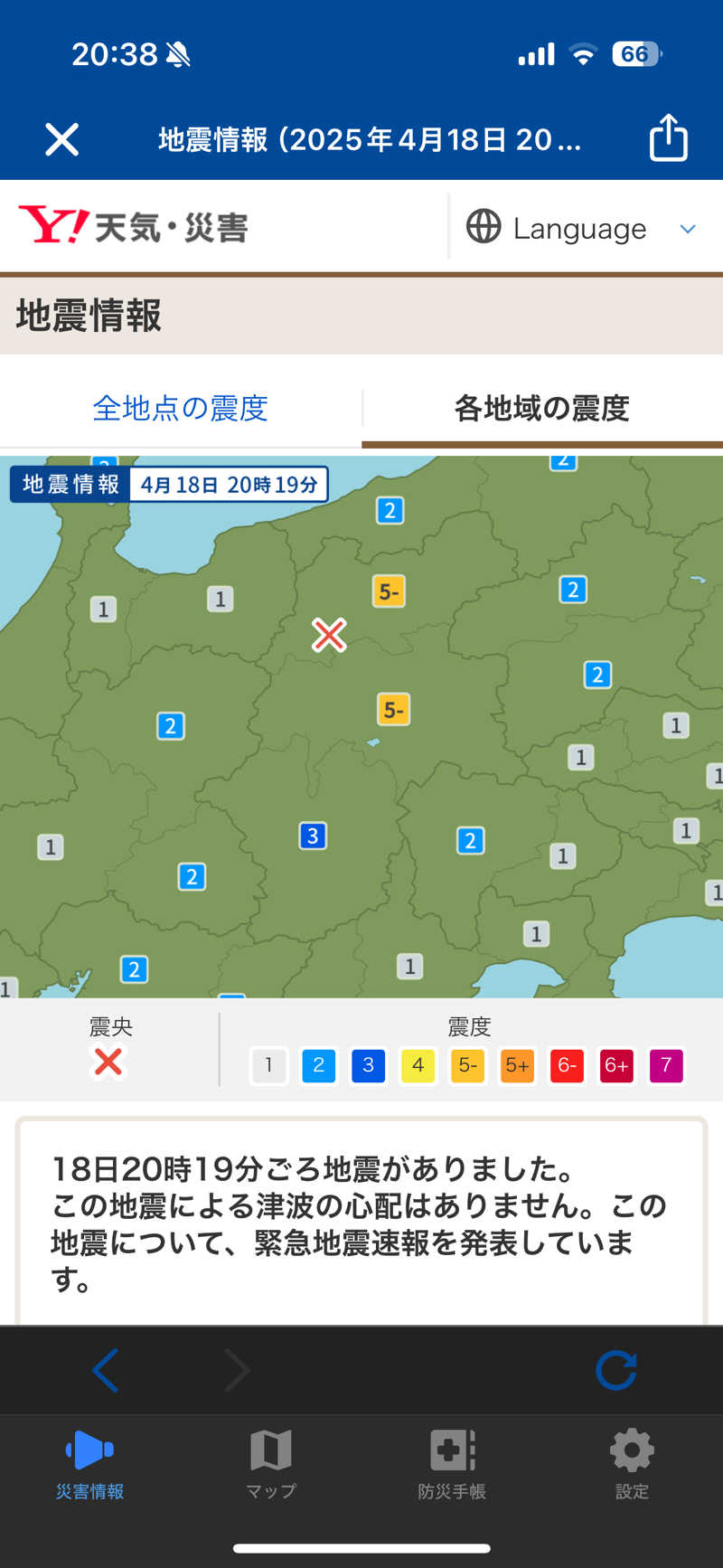The height and width of the screenshot is (1568, 723).
Task: Open 災害情報 in bottom navigation
Action: [89, 1464]
